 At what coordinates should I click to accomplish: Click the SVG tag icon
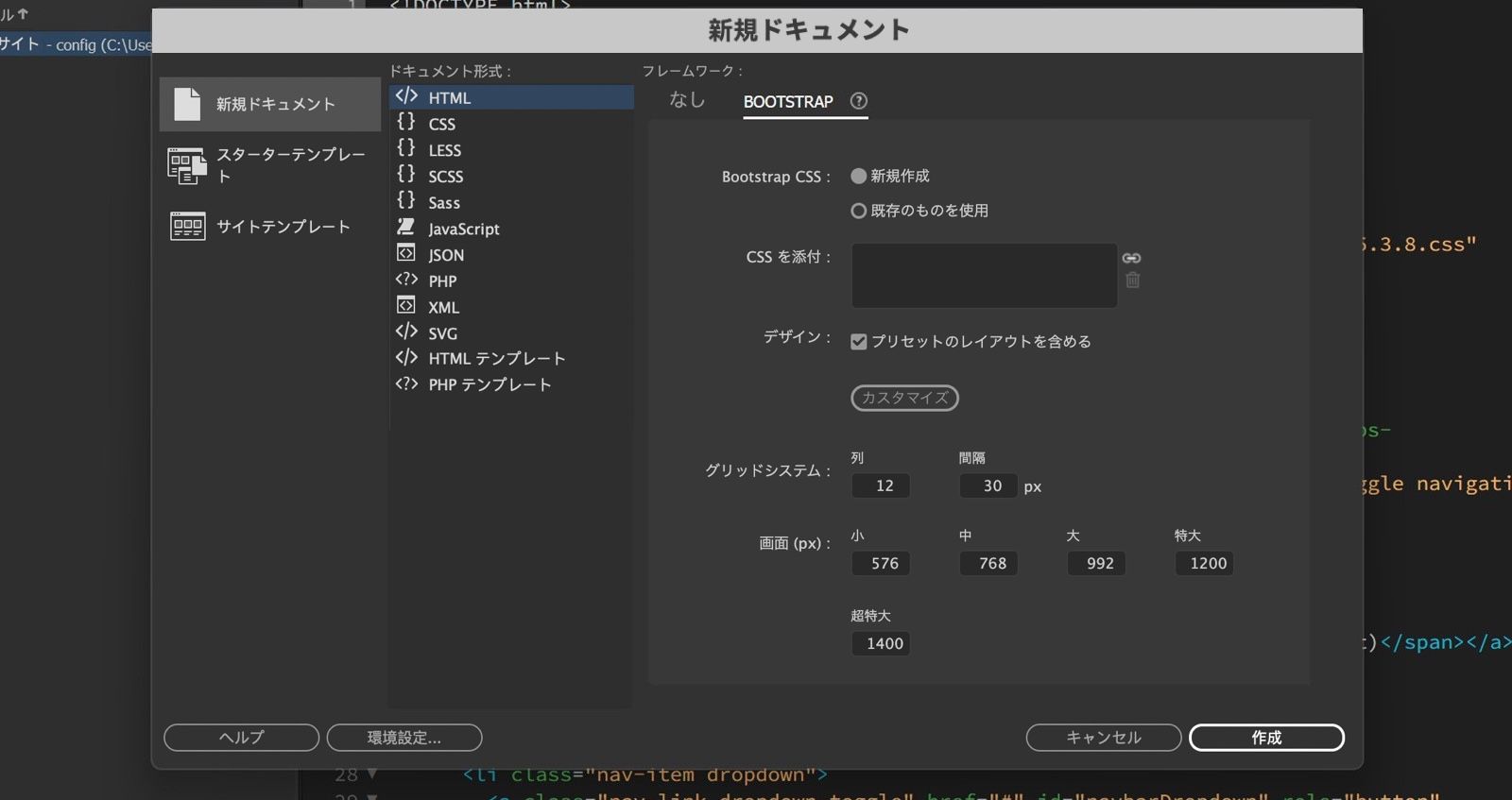click(406, 332)
